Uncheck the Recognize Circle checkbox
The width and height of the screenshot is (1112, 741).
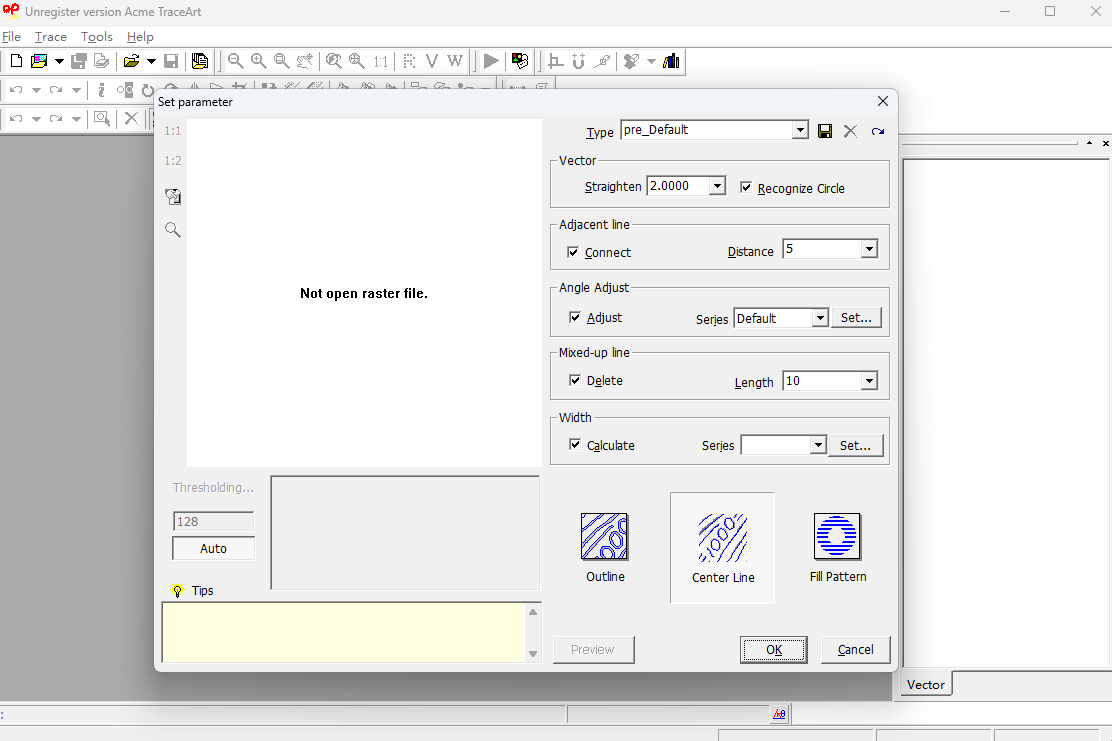point(746,188)
